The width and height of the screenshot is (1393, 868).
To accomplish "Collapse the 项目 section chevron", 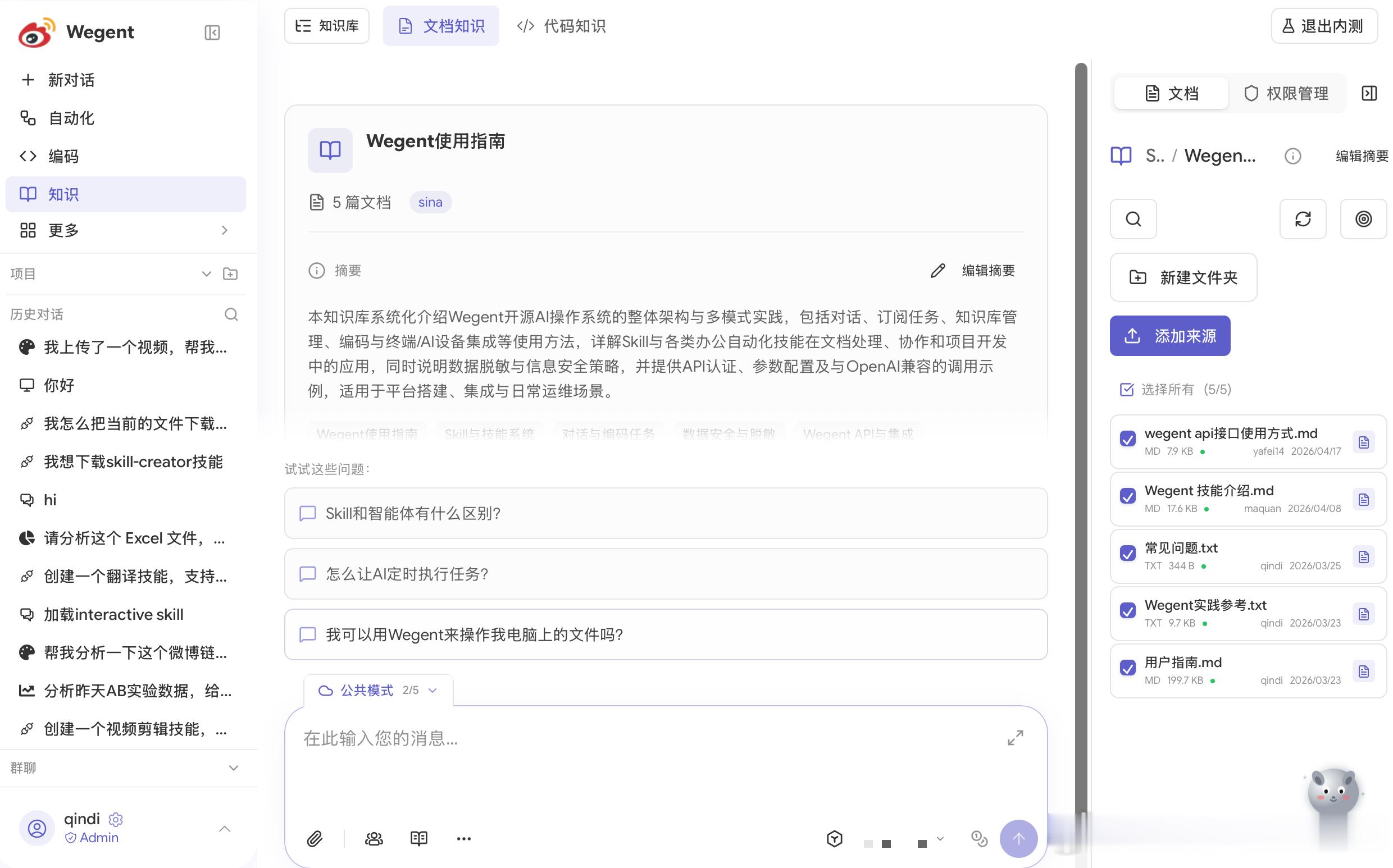I will pos(207,274).
